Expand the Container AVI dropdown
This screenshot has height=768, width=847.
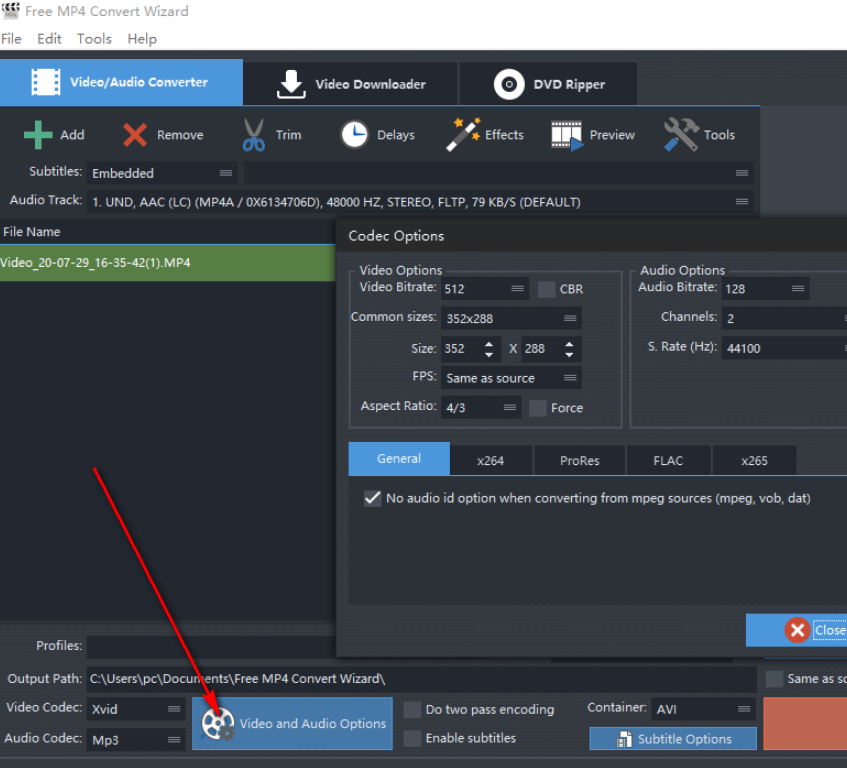(704, 709)
